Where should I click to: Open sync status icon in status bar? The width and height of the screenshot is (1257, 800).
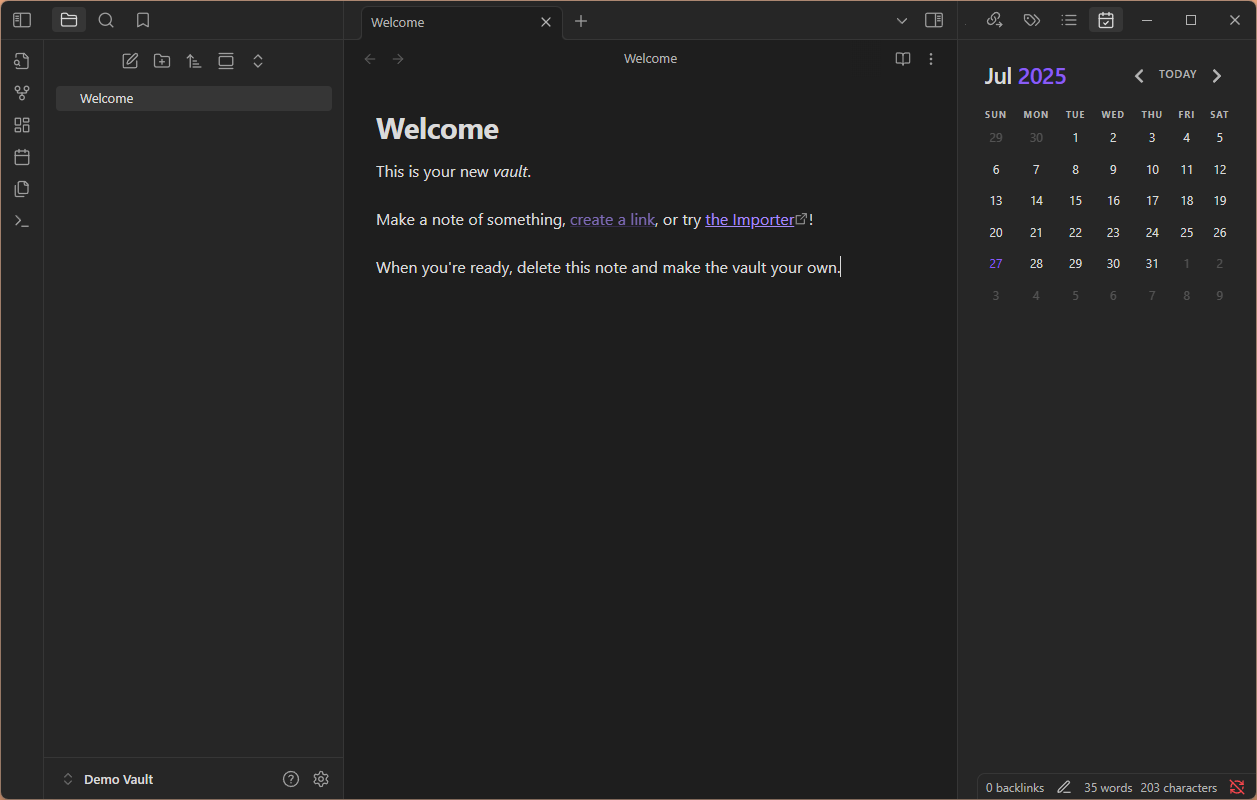[x=1237, y=788]
